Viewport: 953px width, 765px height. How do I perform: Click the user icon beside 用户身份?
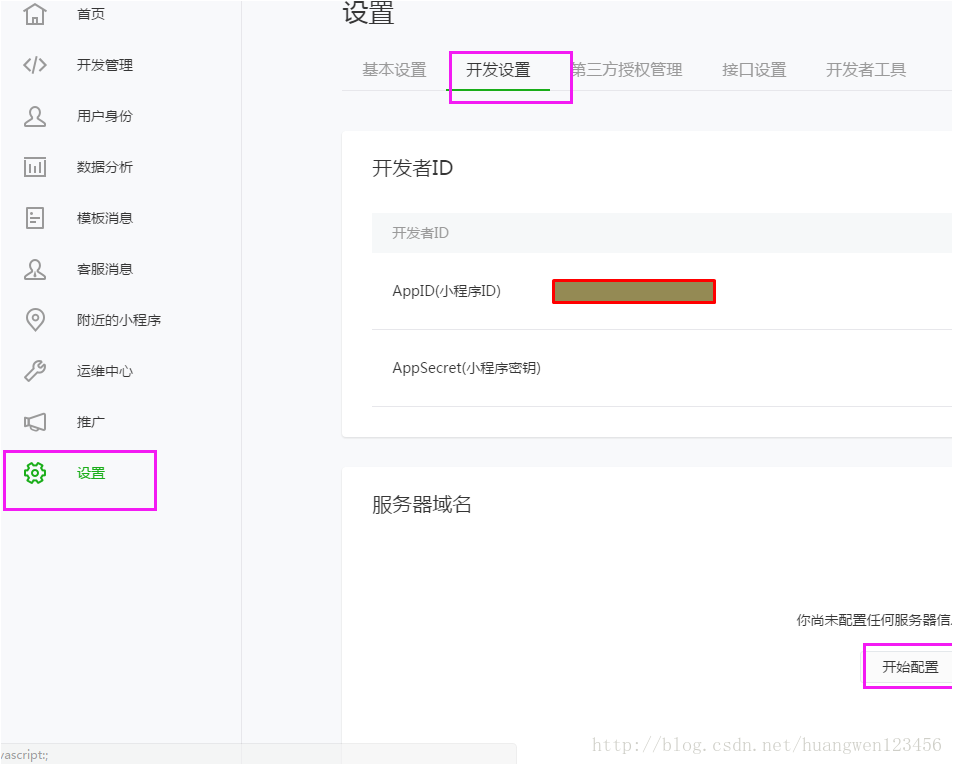(35, 116)
